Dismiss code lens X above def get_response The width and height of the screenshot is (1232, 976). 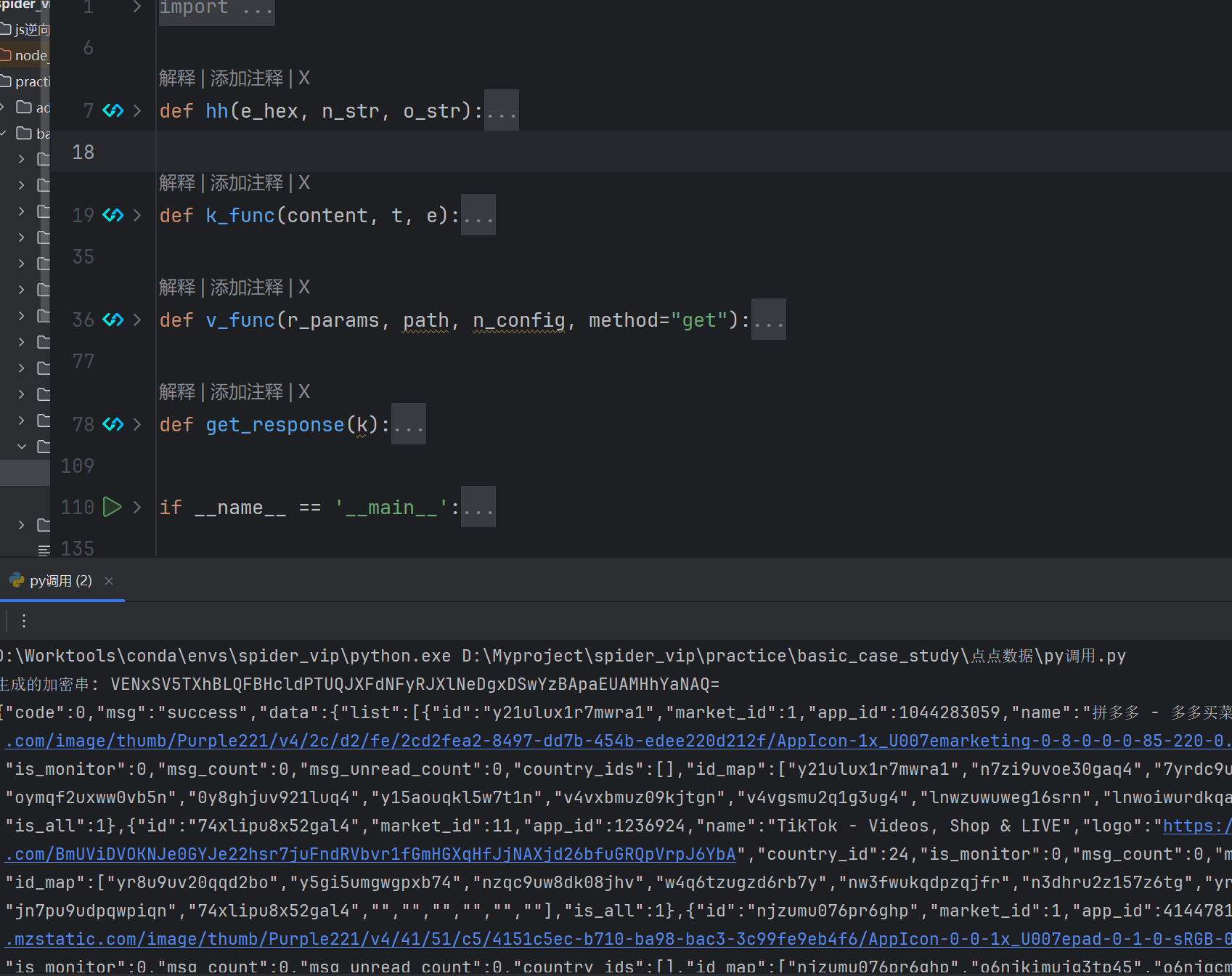click(x=304, y=391)
